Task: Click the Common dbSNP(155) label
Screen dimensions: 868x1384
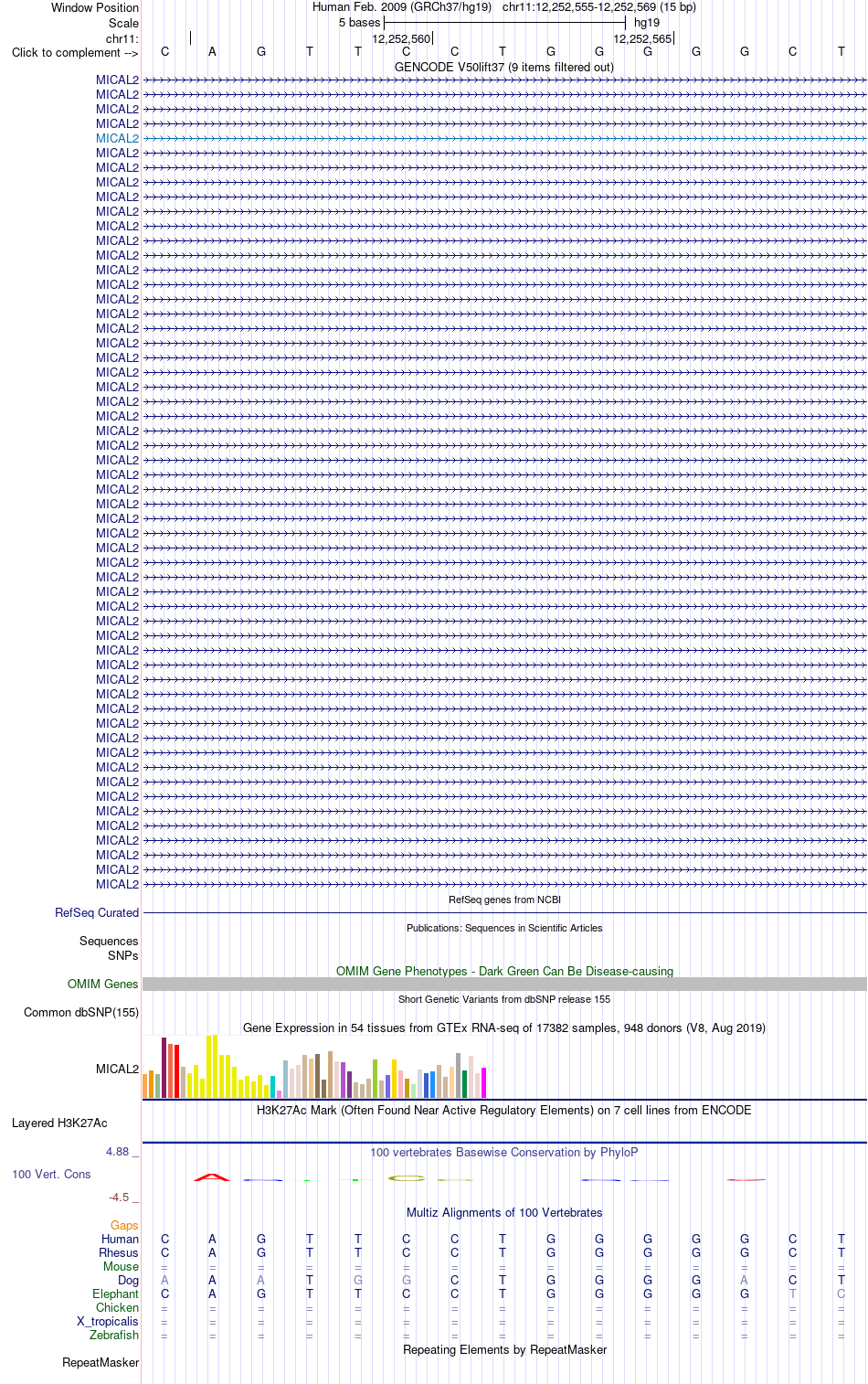Action: pyautogui.click(x=81, y=1012)
